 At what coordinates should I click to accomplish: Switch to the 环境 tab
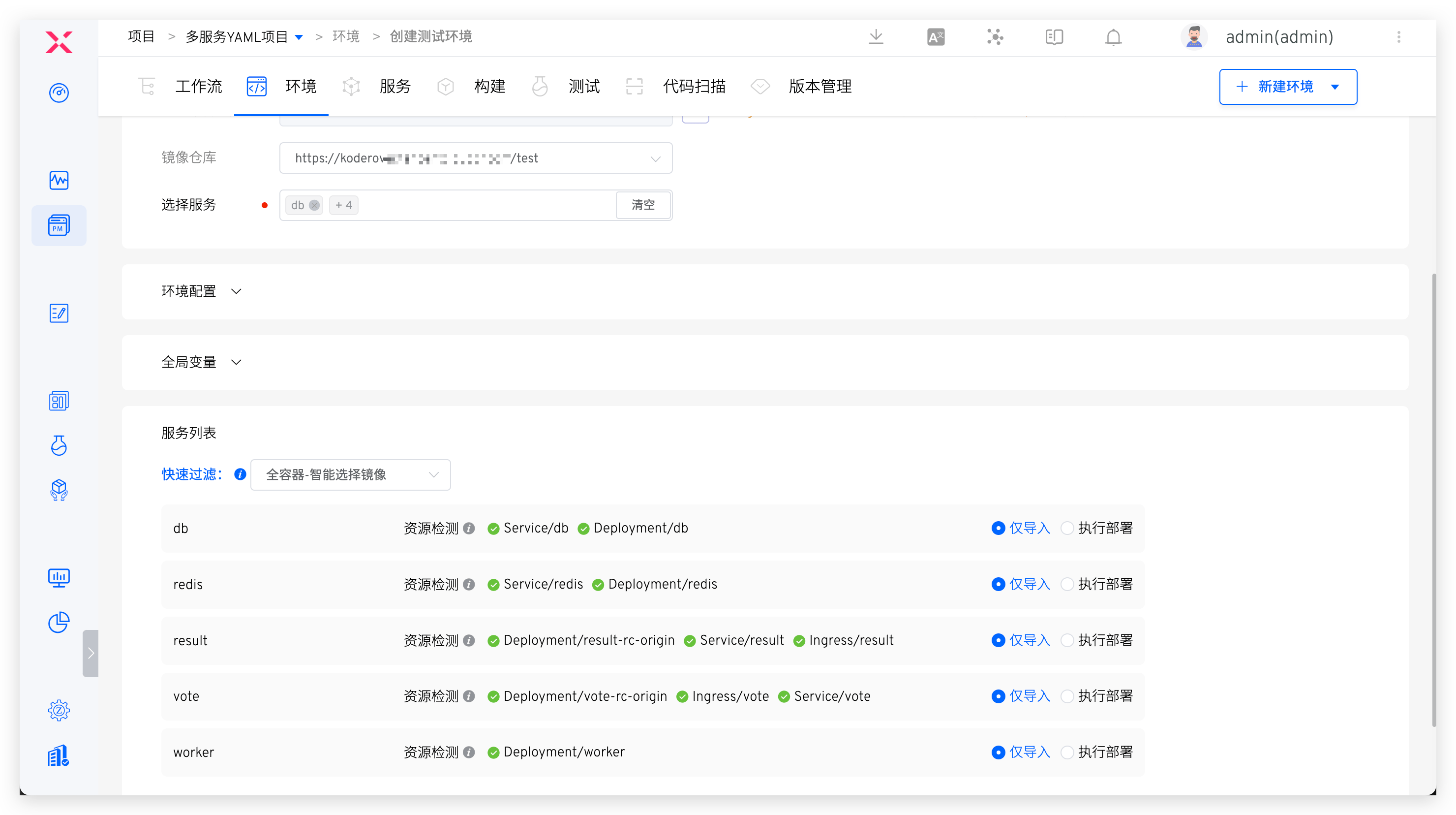281,86
